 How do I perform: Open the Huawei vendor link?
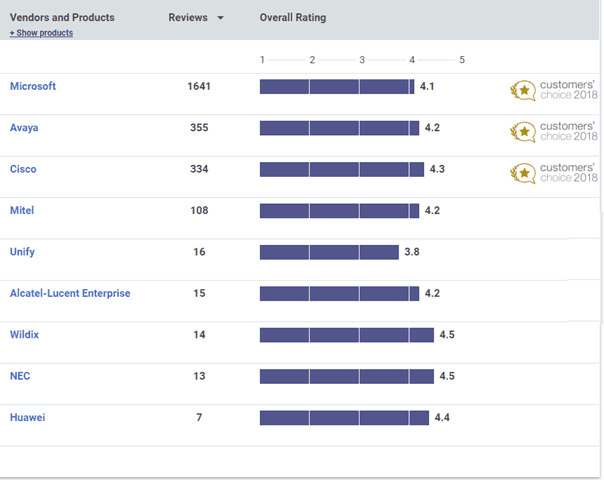[x=27, y=417]
